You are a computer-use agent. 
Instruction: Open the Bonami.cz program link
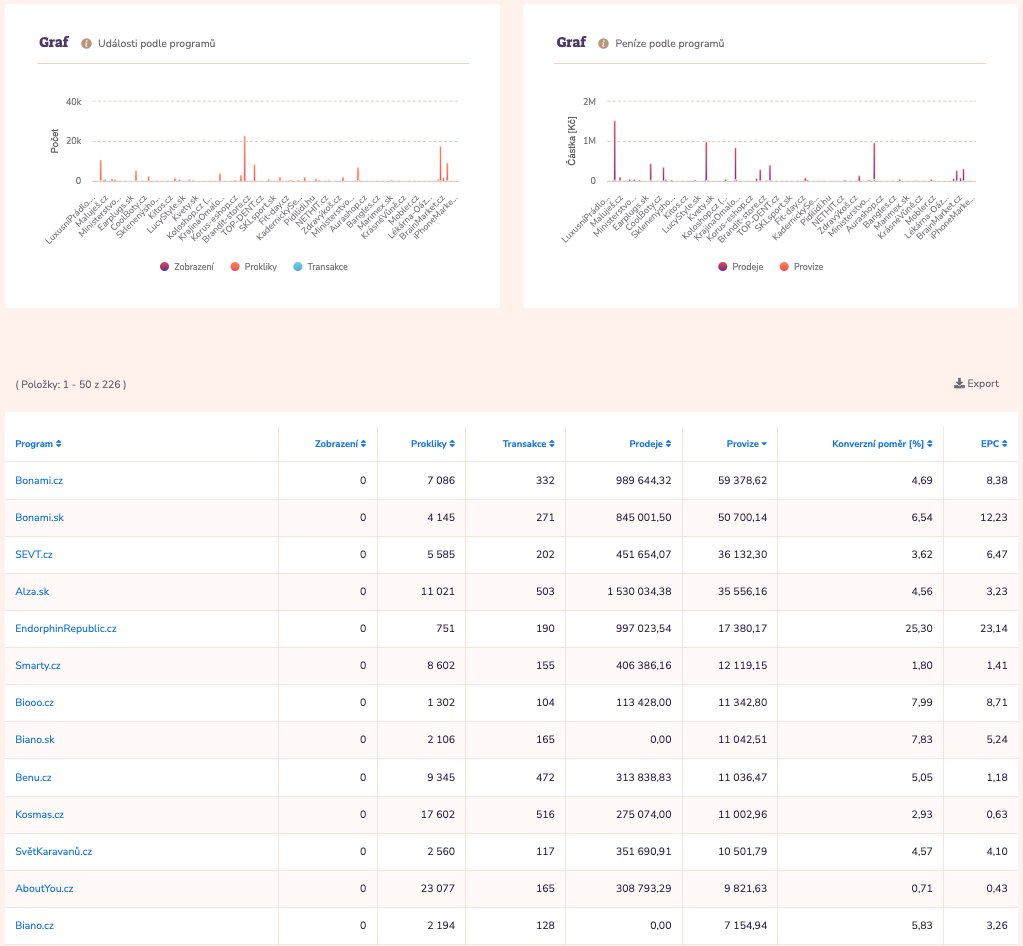click(x=39, y=481)
